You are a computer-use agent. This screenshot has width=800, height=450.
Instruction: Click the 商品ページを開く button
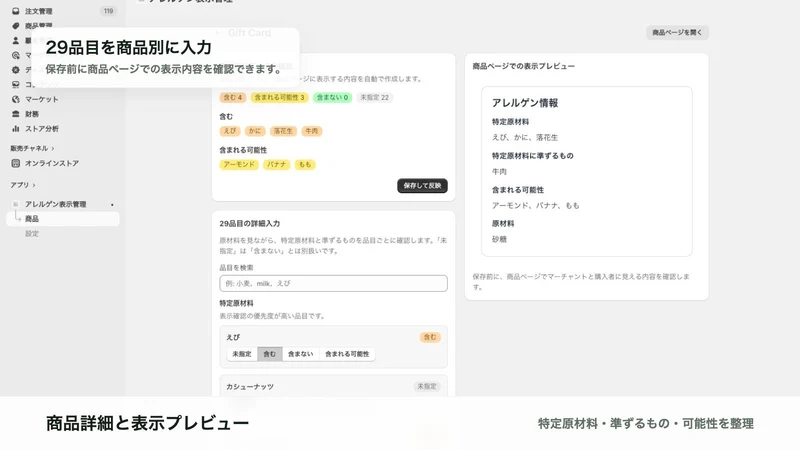(x=677, y=33)
